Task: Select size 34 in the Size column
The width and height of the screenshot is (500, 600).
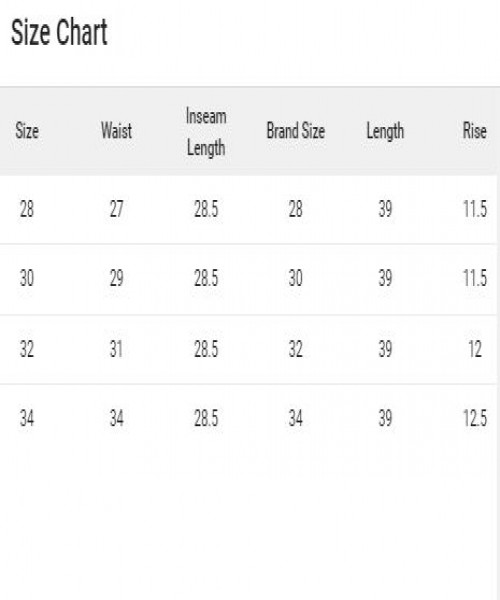Action: (27, 418)
